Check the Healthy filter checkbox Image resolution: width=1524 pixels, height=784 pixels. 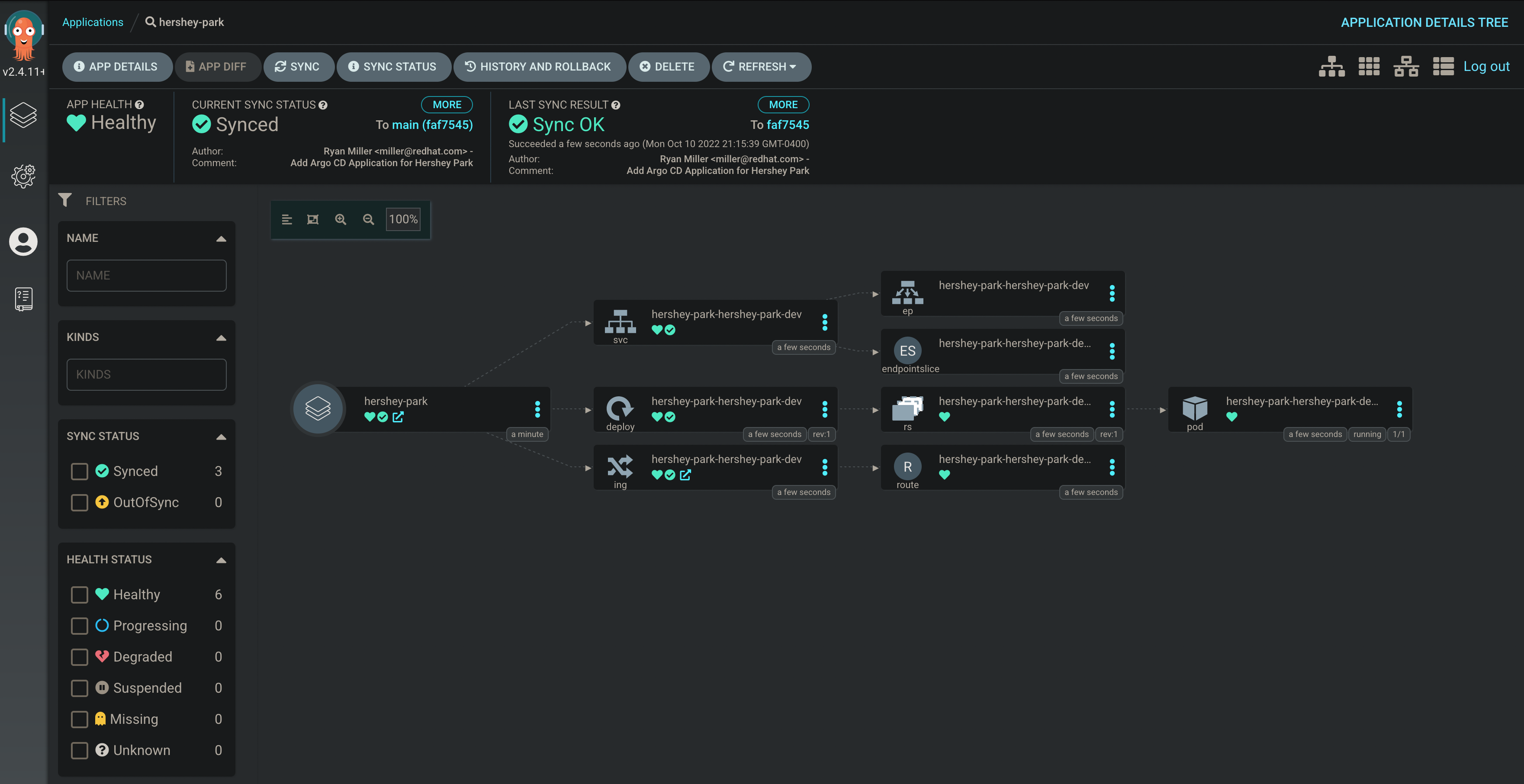[79, 594]
